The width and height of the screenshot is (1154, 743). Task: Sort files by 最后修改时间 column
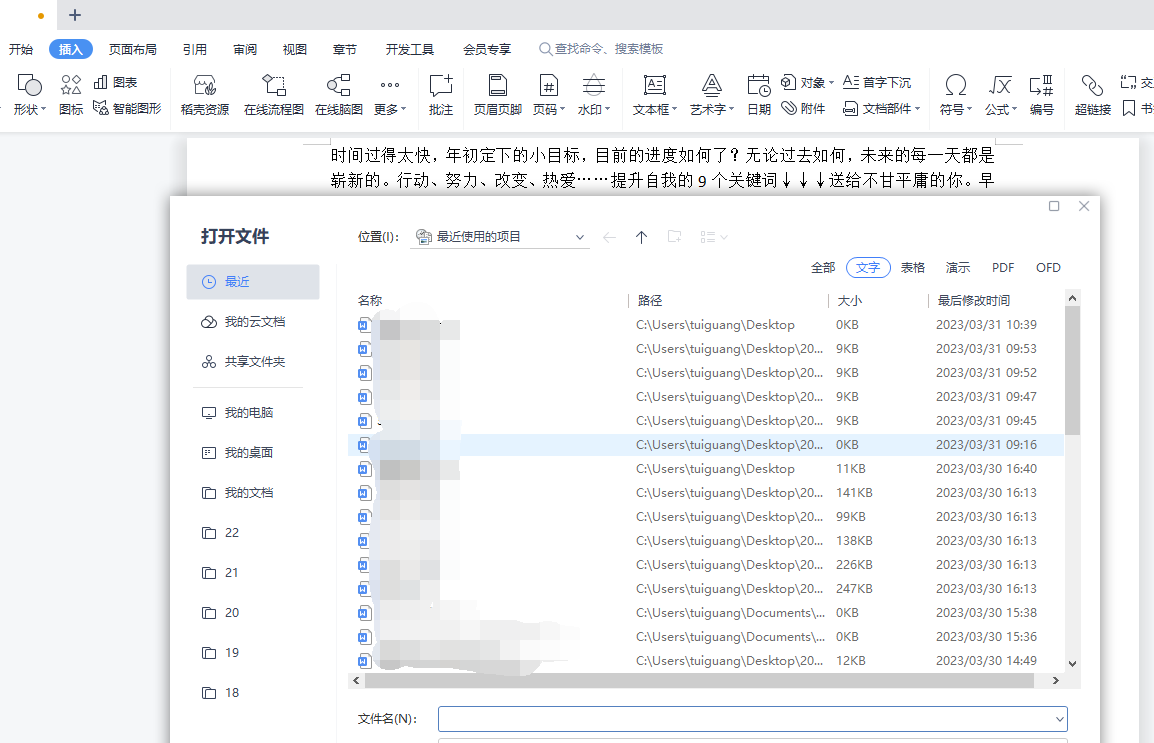click(973, 300)
